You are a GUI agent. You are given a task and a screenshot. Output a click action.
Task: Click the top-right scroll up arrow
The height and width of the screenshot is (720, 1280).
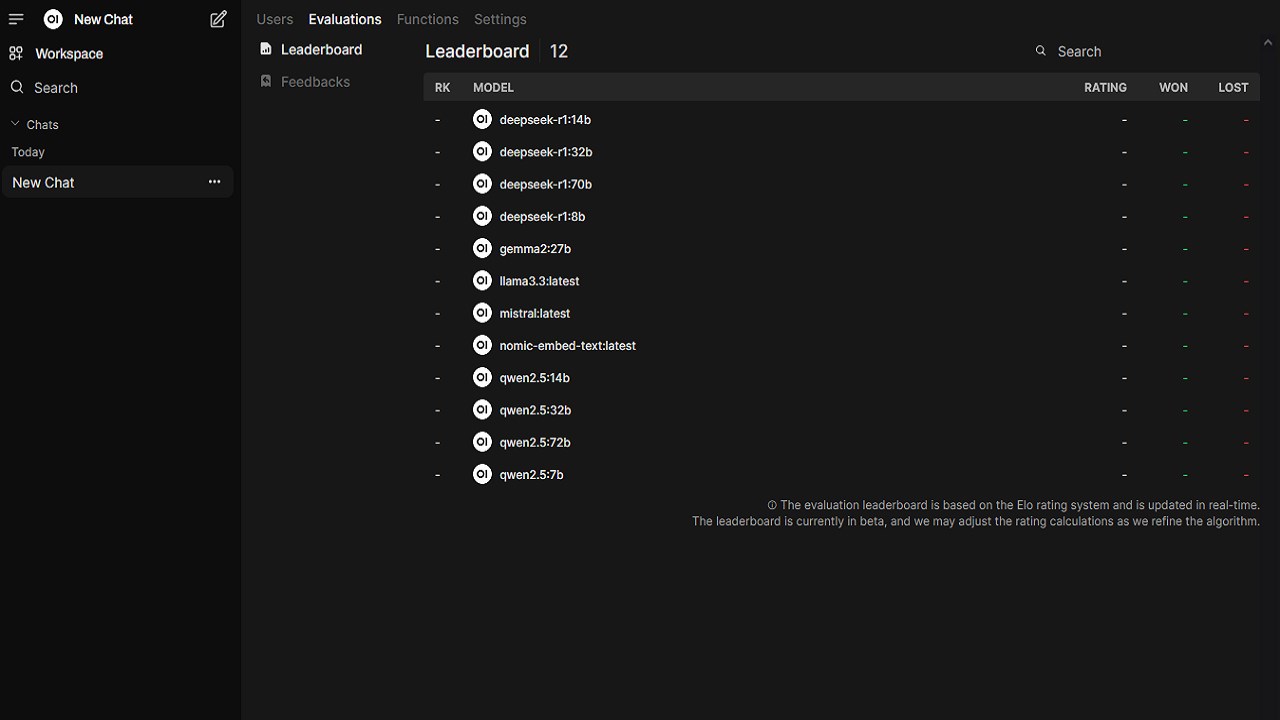1268,43
